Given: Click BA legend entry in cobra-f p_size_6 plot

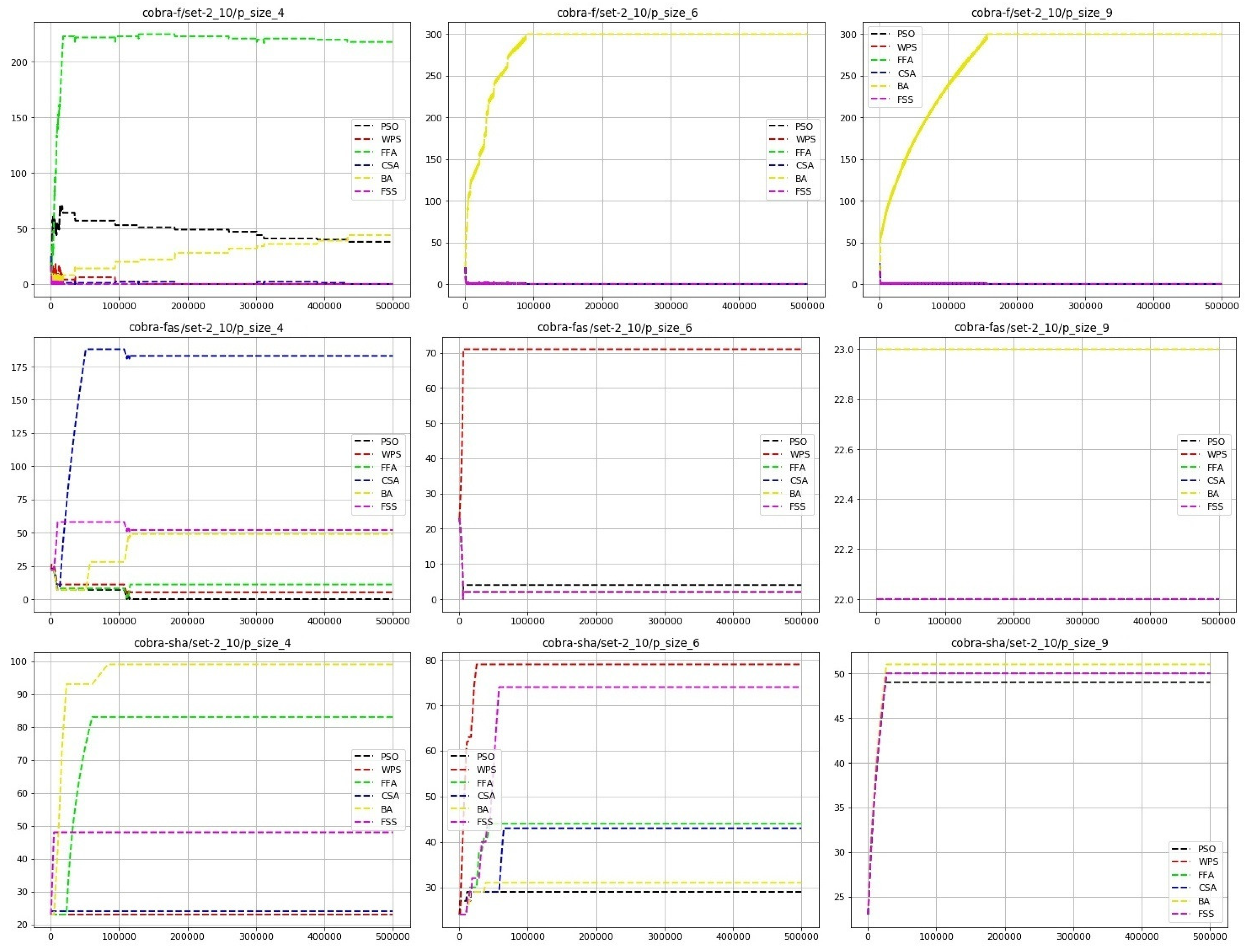Looking at the screenshot, I should click(801, 179).
